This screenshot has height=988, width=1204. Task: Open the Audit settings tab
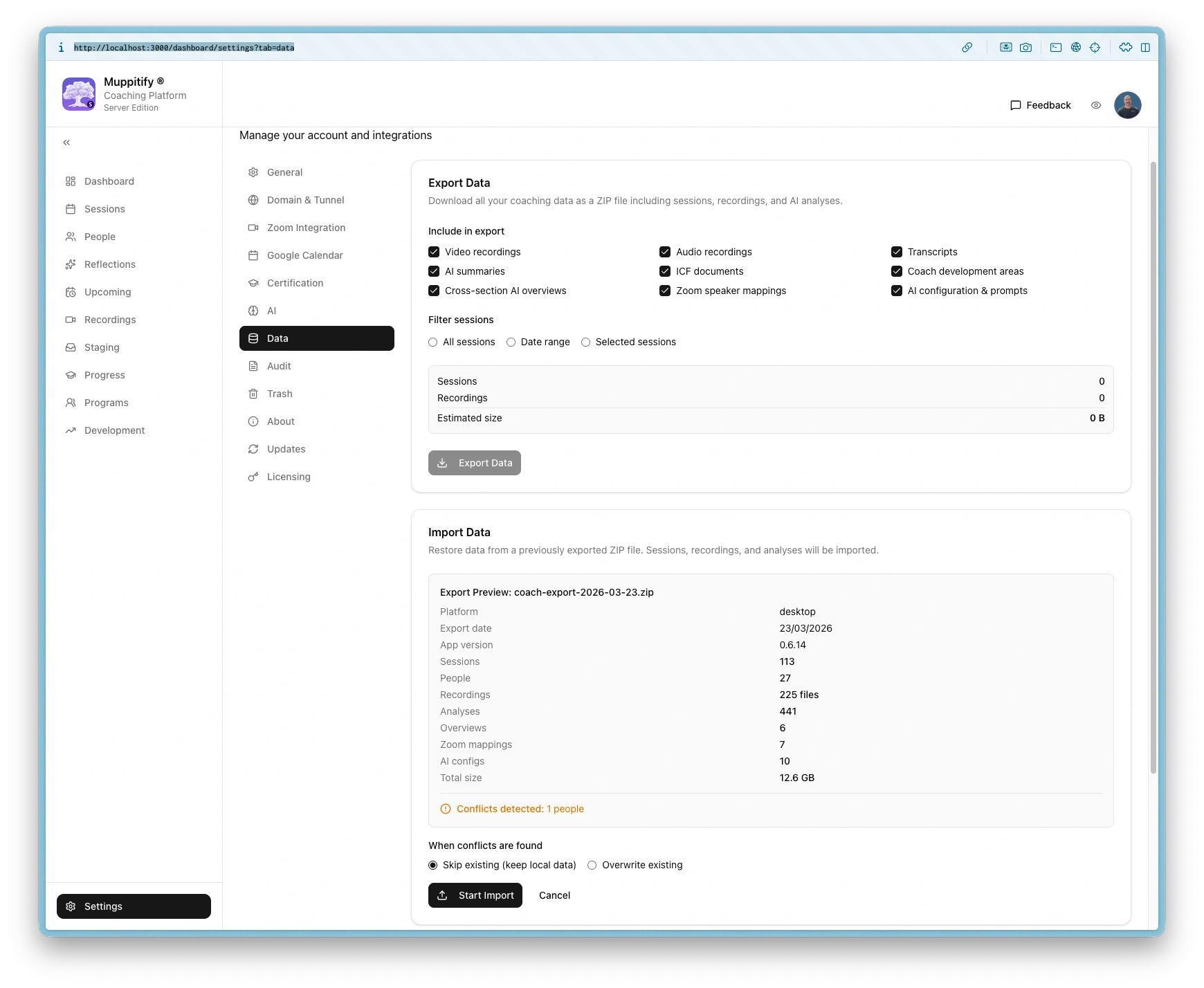(279, 366)
